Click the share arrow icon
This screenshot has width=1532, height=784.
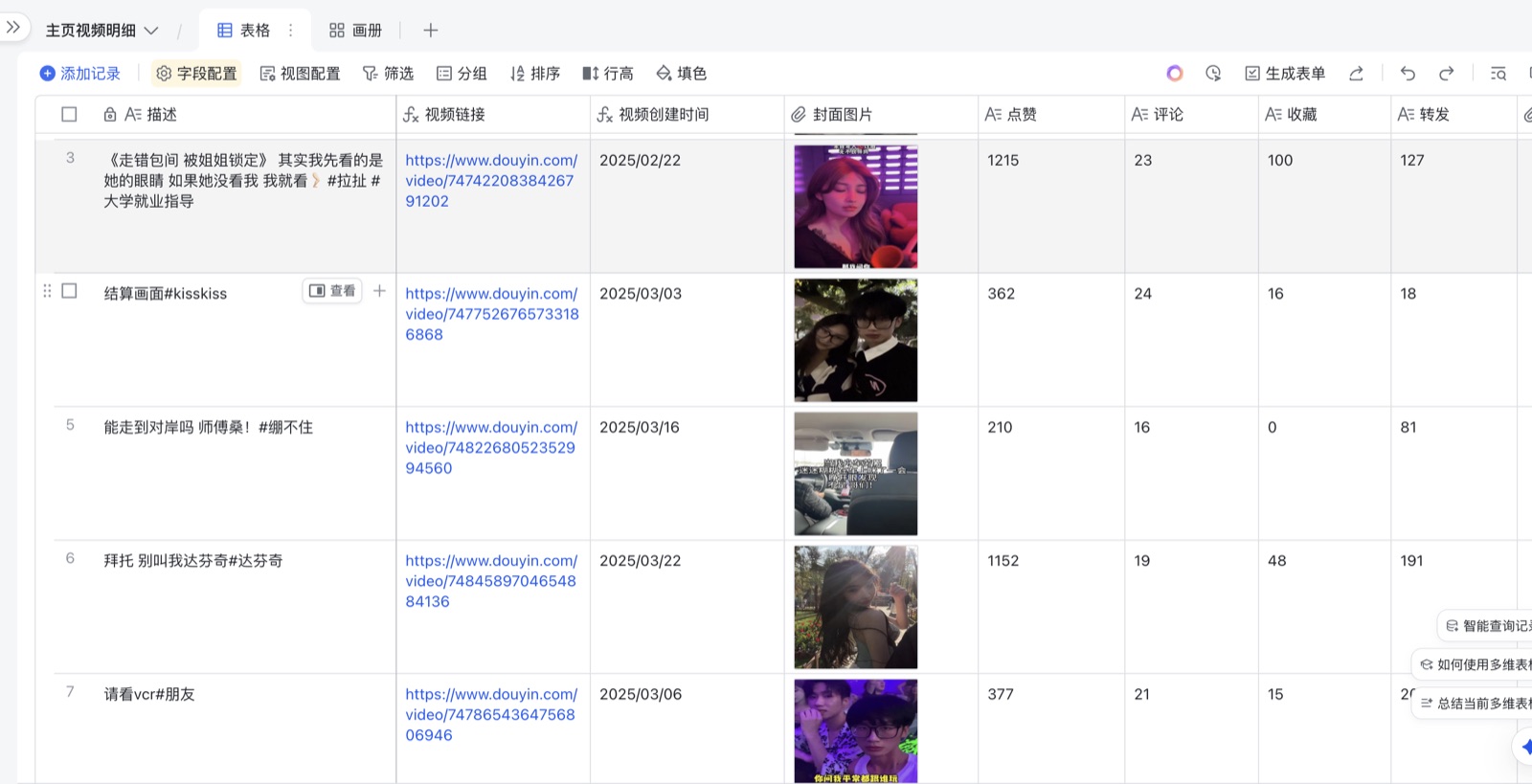(x=1356, y=74)
